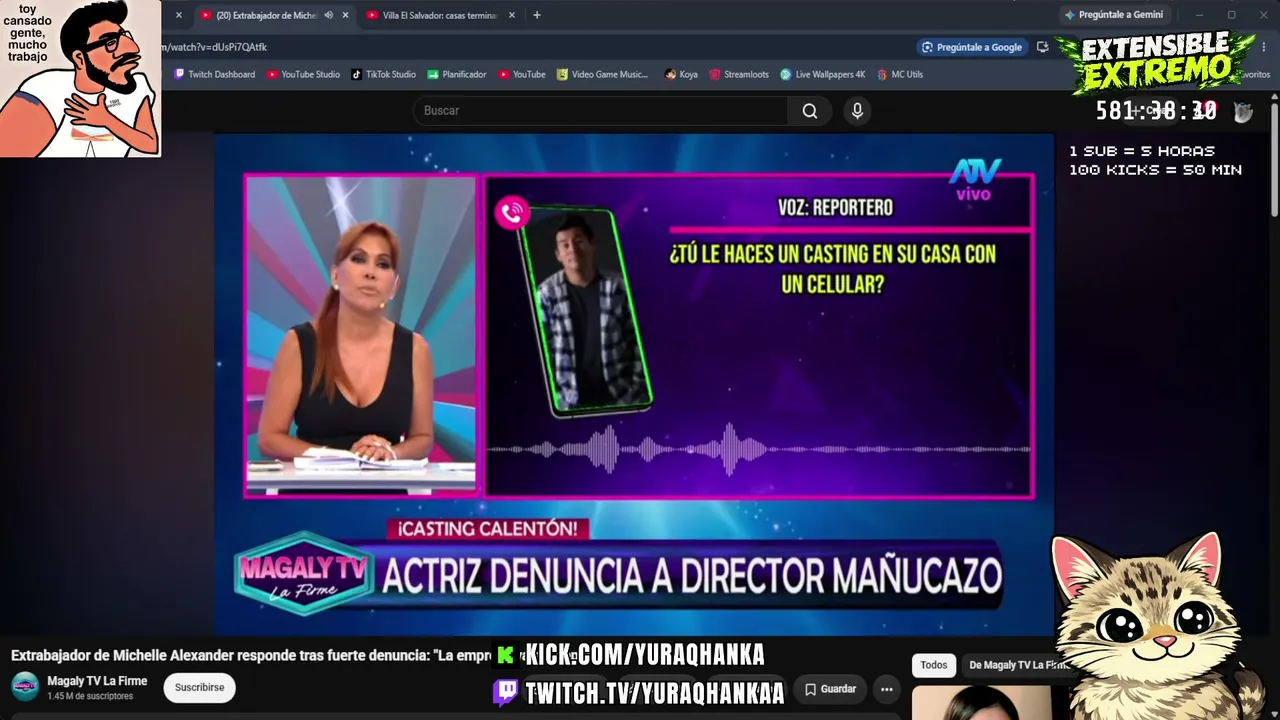This screenshot has width=1280, height=720.
Task: Click the video title starting 'Extrabajador de Michelle Alexander'
Action: [x=250, y=656]
